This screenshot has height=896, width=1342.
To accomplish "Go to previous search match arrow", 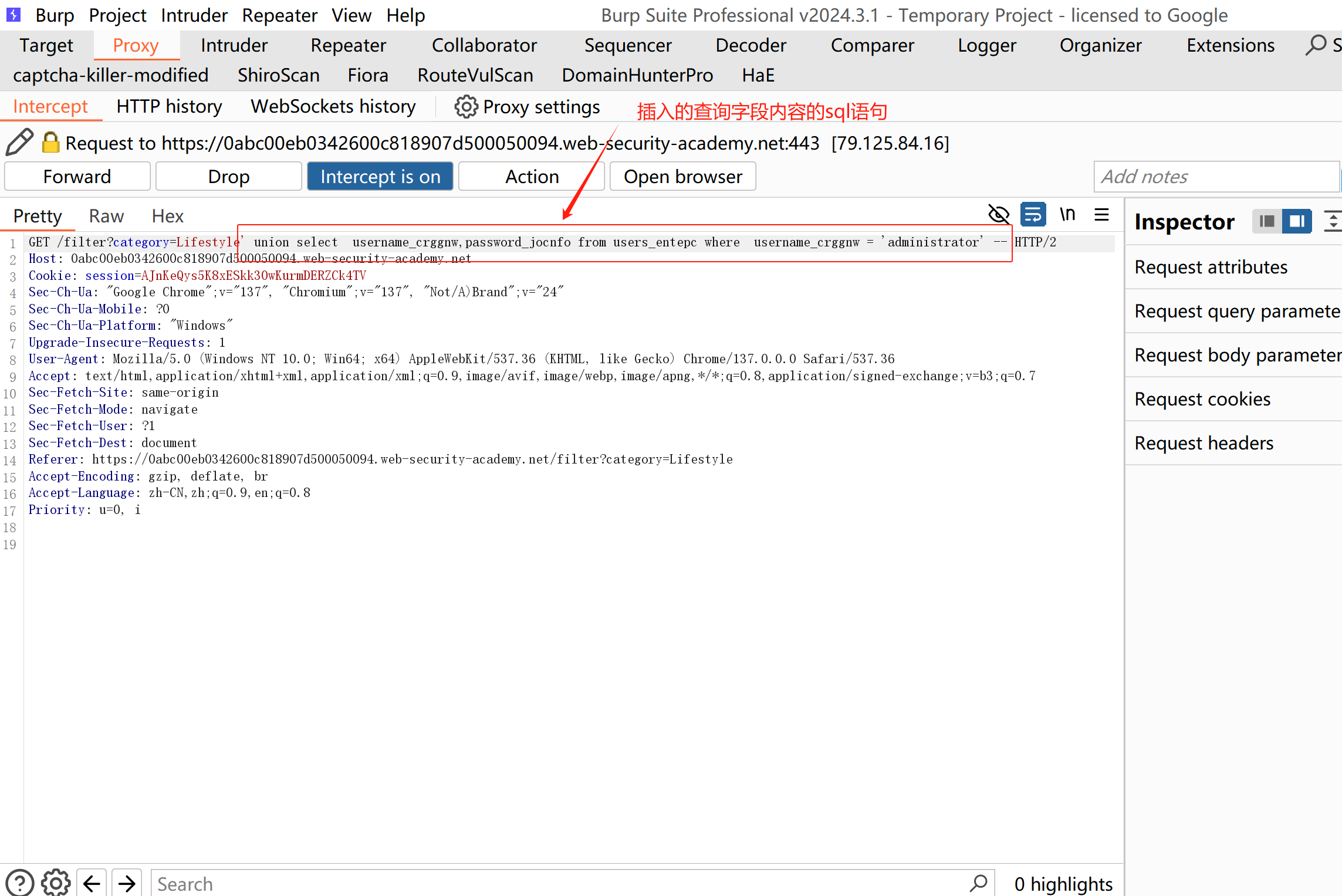I will (x=92, y=883).
